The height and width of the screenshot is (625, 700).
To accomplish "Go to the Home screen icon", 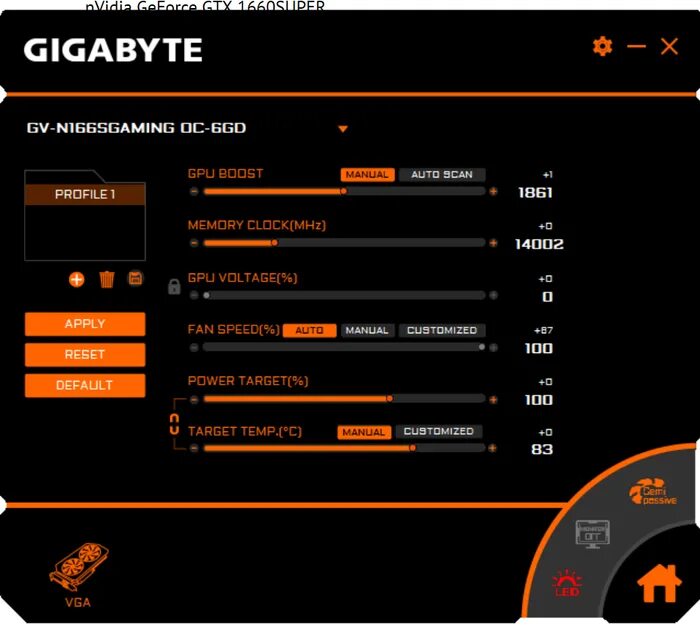I will (x=659, y=583).
